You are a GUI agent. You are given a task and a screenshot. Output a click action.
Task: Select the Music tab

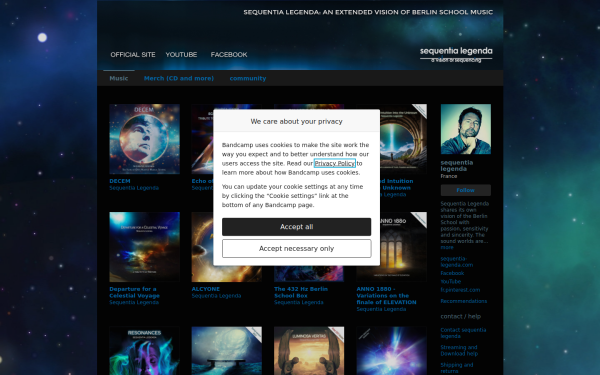119,78
